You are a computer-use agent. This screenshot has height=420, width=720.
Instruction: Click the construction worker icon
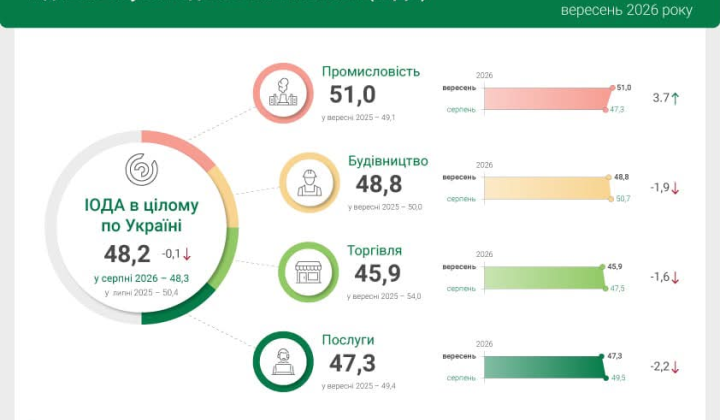(309, 183)
